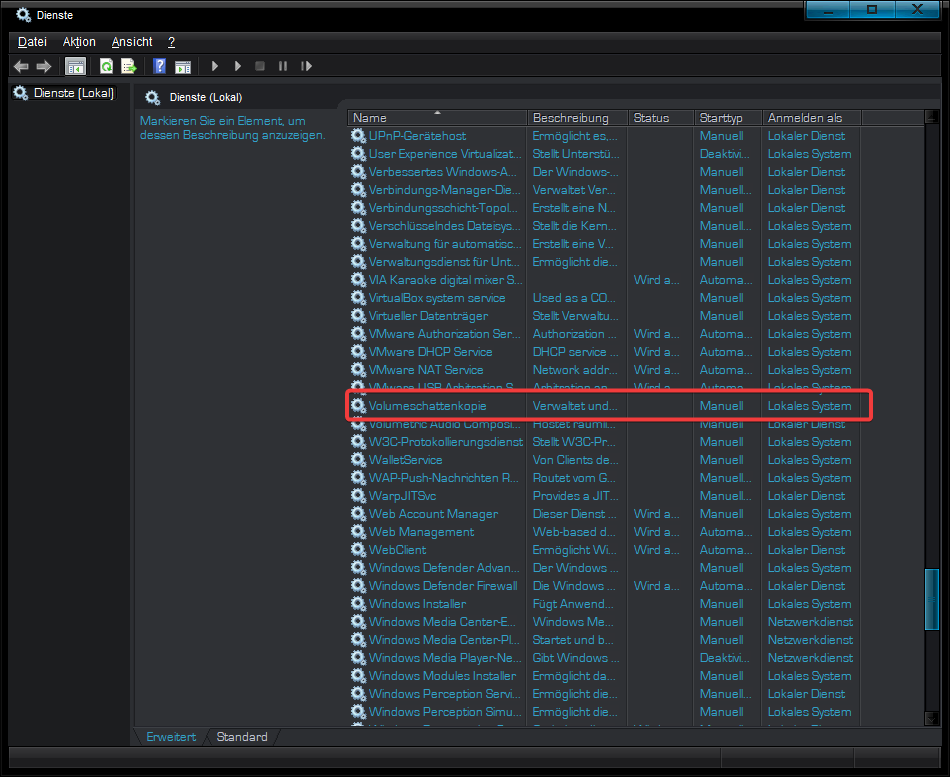This screenshot has height=777, width=950.
Task: Click the scrollbar up arrow
Action: (932, 117)
